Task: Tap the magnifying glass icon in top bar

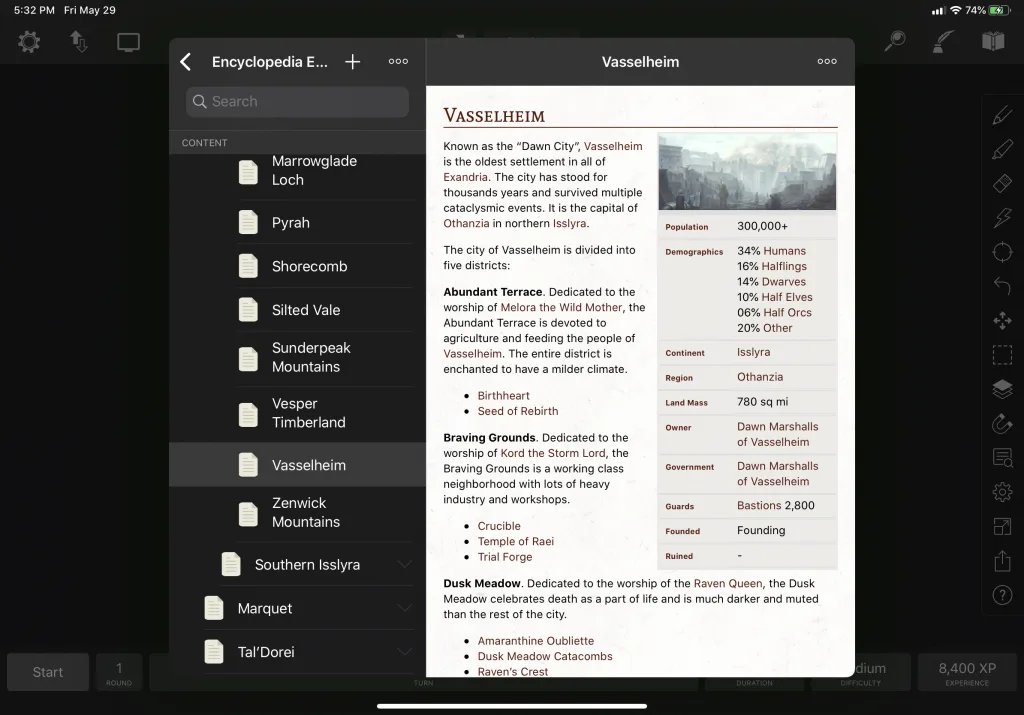Action: tap(895, 41)
